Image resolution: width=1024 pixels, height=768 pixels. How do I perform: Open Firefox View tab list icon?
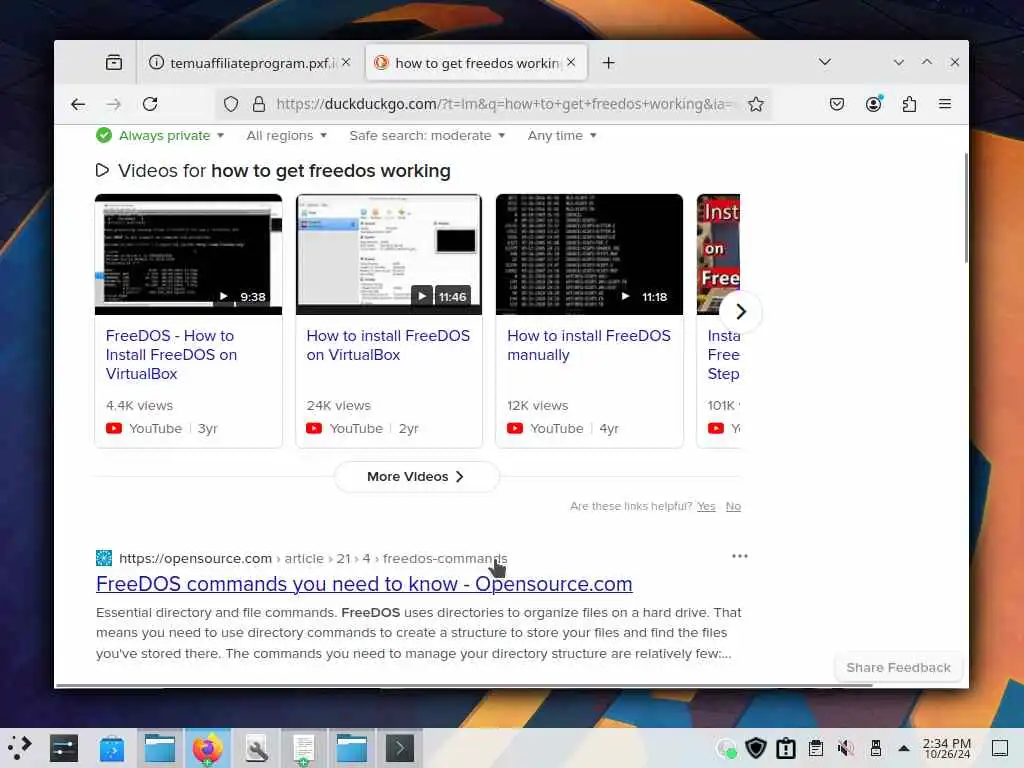point(114,63)
